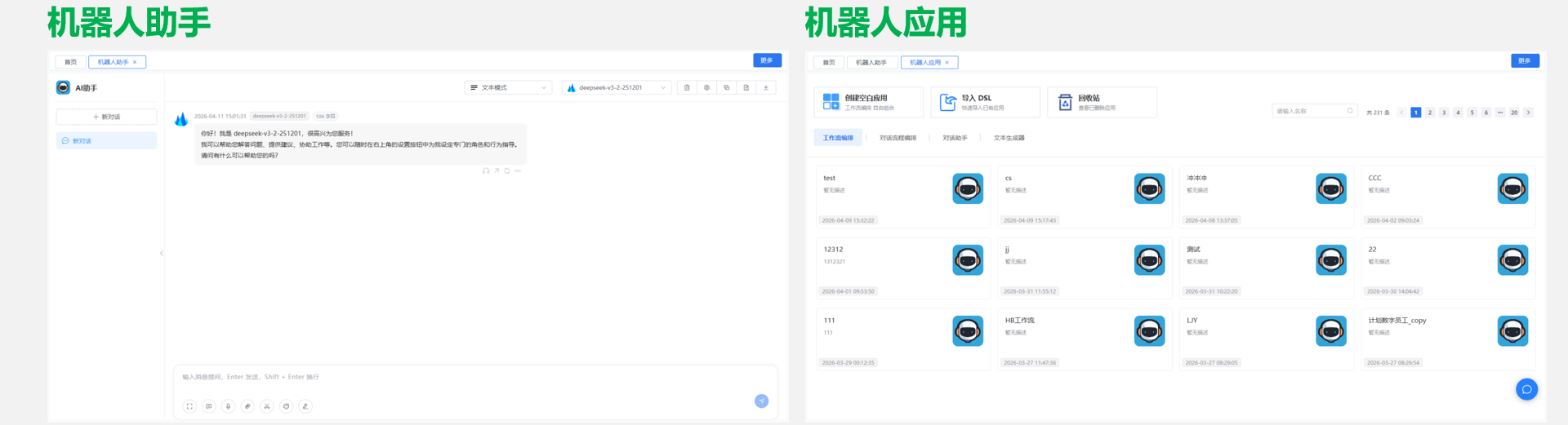This screenshot has height=425, width=1568.
Task: Click the microphone voice input icon
Action: [x=228, y=406]
